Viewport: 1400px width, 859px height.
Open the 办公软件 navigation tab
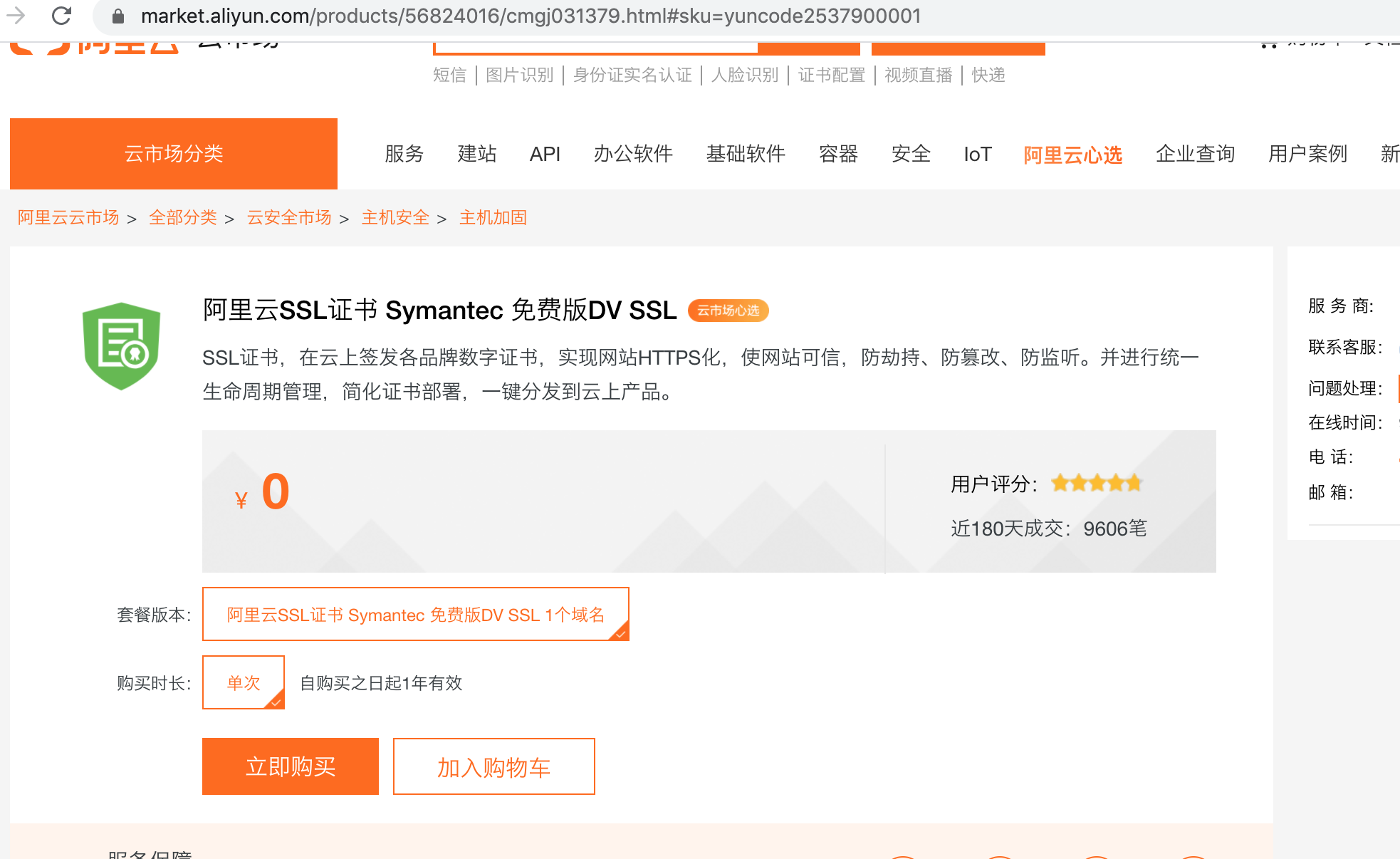(633, 154)
